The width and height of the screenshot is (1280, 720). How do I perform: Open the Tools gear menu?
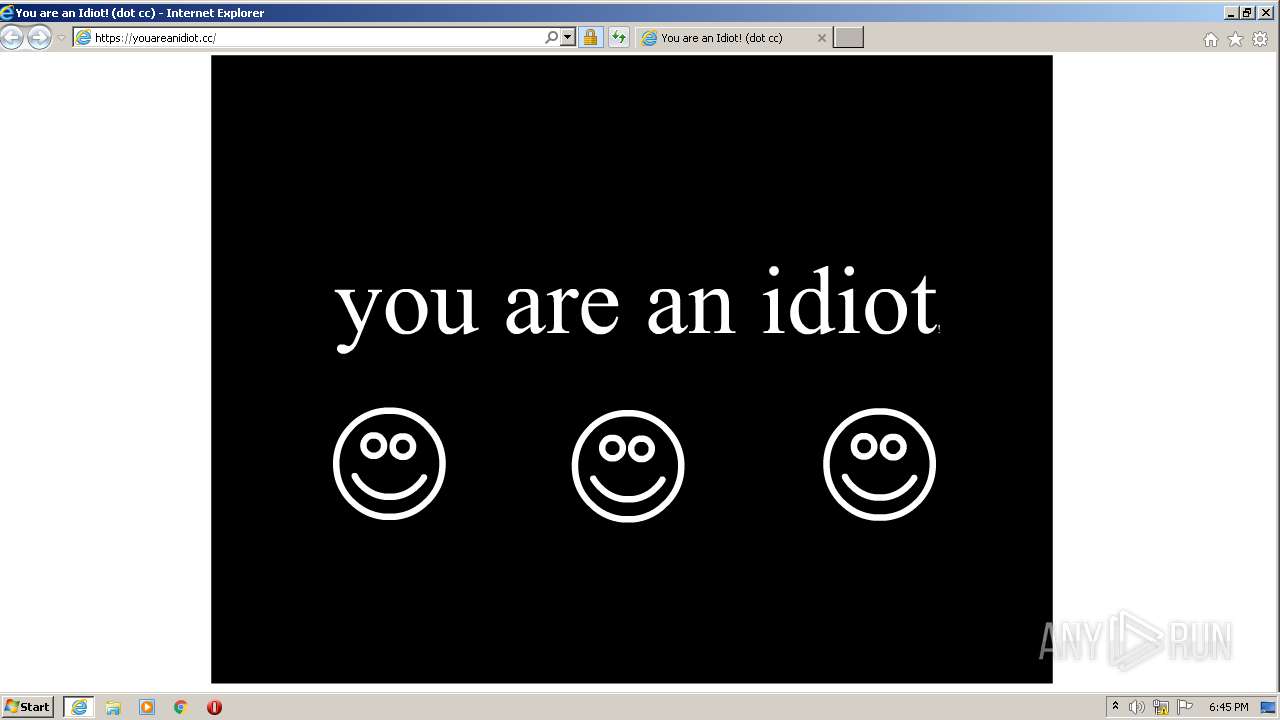tap(1260, 39)
